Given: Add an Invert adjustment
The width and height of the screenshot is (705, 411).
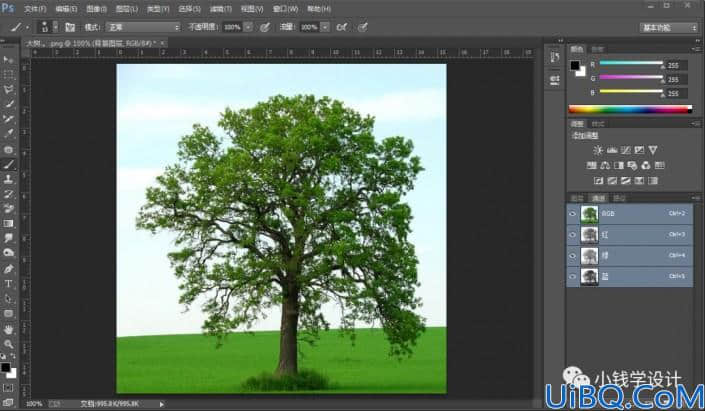Looking at the screenshot, I should 598,181.
